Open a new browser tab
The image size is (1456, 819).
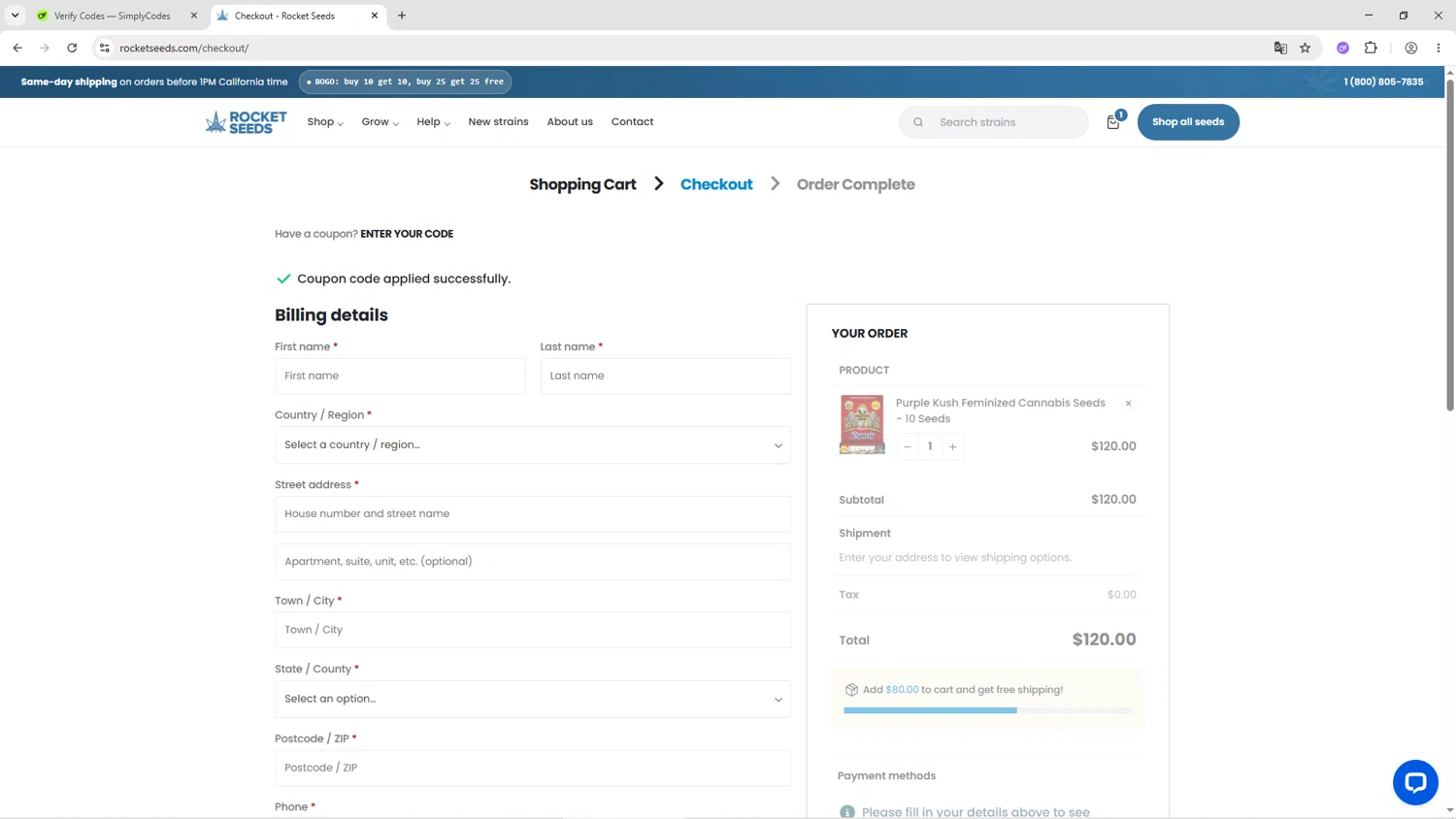pos(402,16)
